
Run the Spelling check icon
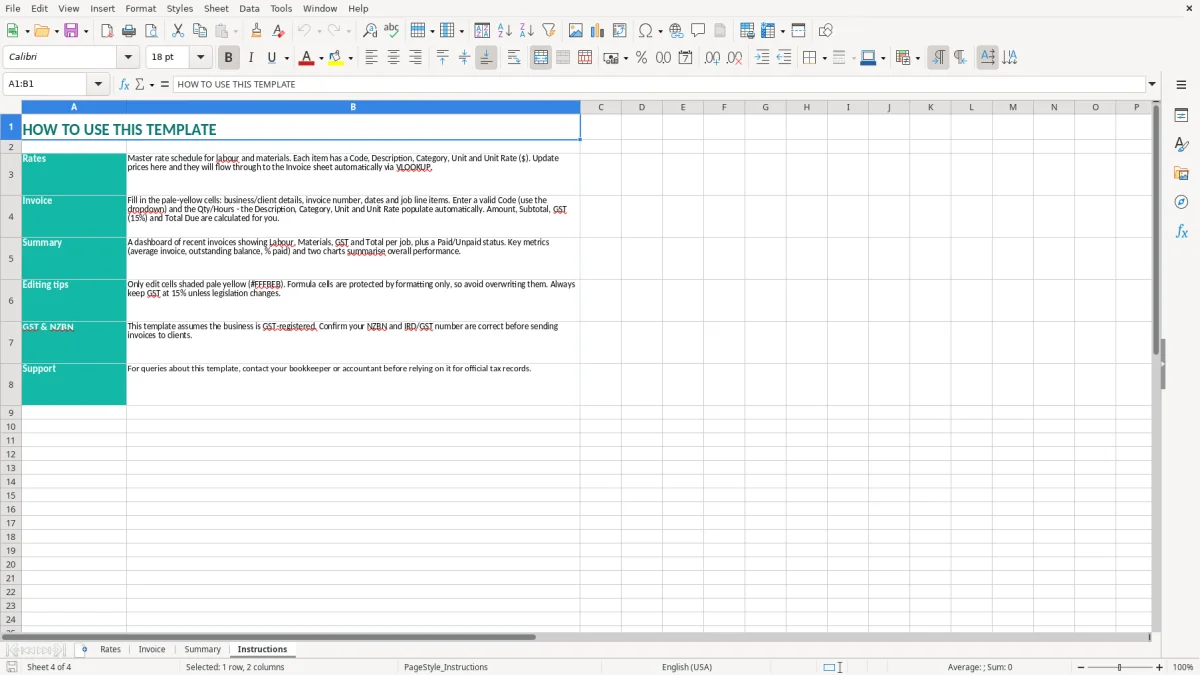[x=392, y=31]
